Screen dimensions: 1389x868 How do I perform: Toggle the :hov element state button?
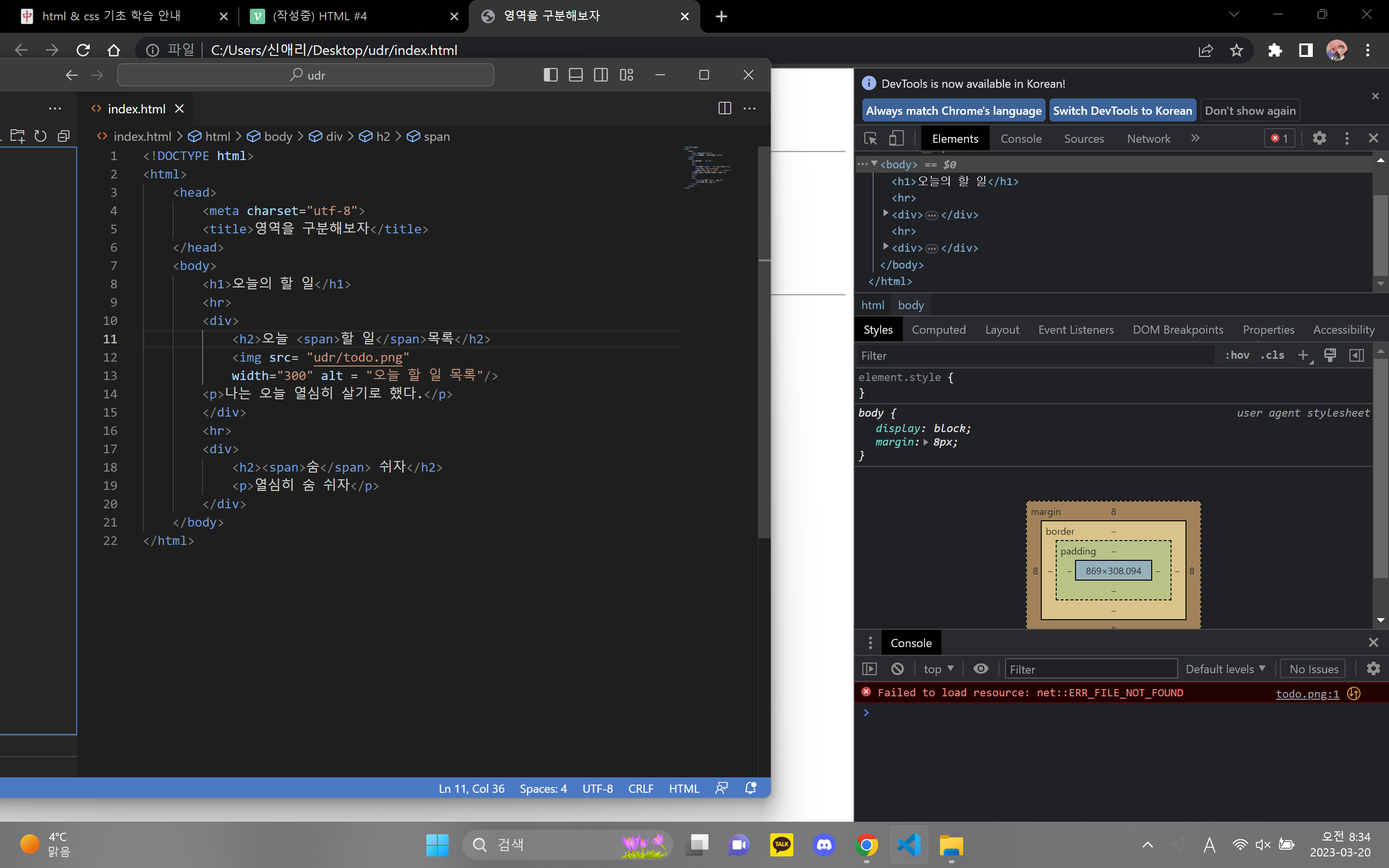(x=1237, y=355)
